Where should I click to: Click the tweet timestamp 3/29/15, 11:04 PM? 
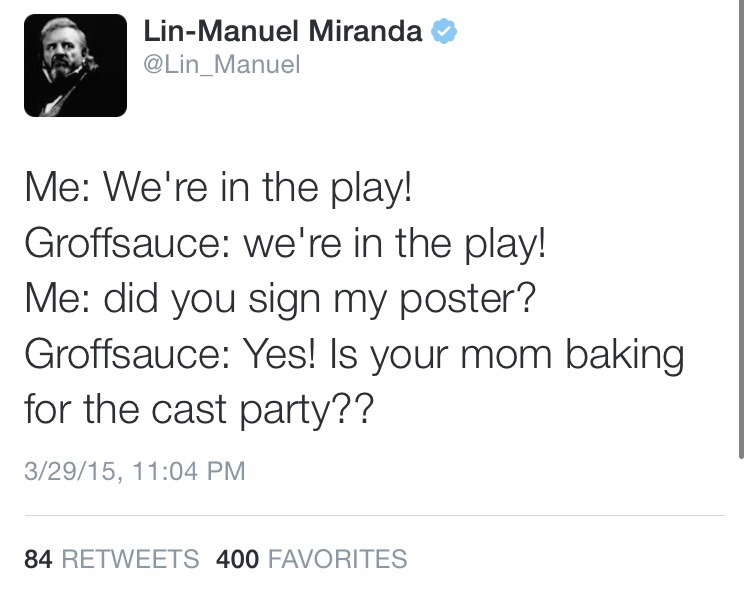click(x=134, y=470)
